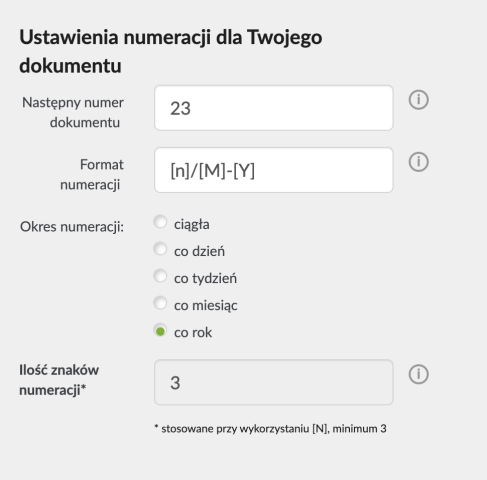
Task: Select the 'ciągła' radio button
Action: point(160,222)
